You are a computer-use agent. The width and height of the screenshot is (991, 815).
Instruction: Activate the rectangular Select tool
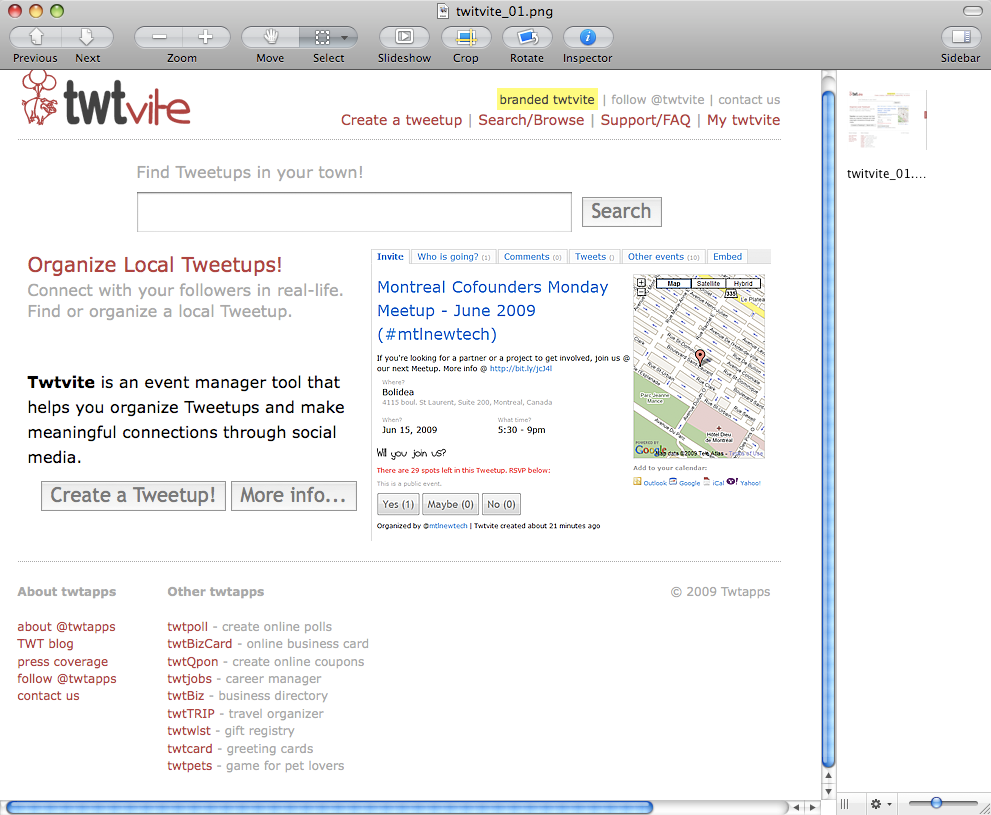tap(322, 37)
